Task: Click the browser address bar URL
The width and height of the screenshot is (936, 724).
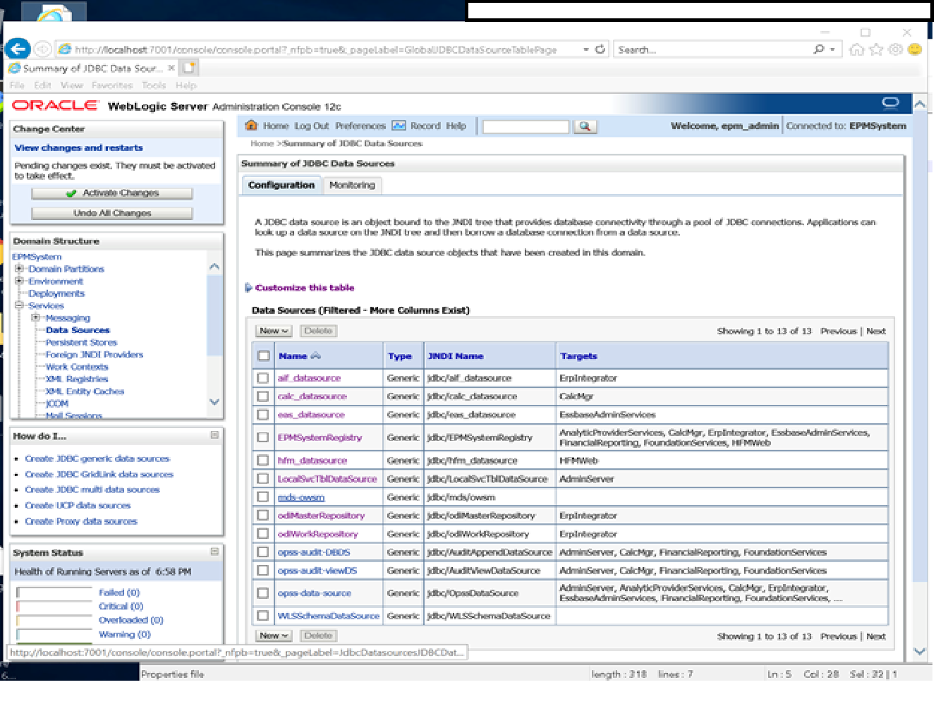Action: tap(316, 50)
